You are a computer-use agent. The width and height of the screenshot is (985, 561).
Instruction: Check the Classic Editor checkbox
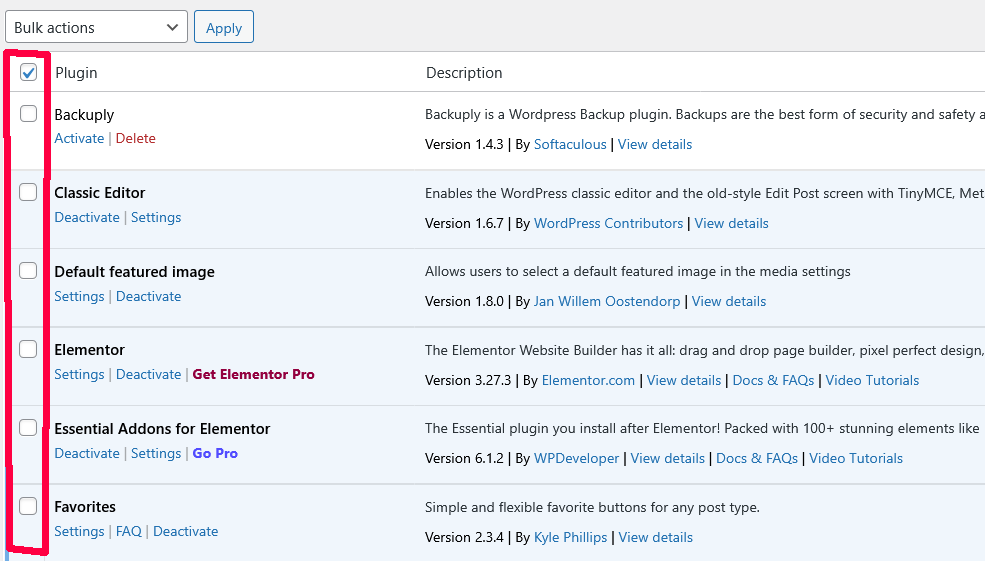click(28, 192)
